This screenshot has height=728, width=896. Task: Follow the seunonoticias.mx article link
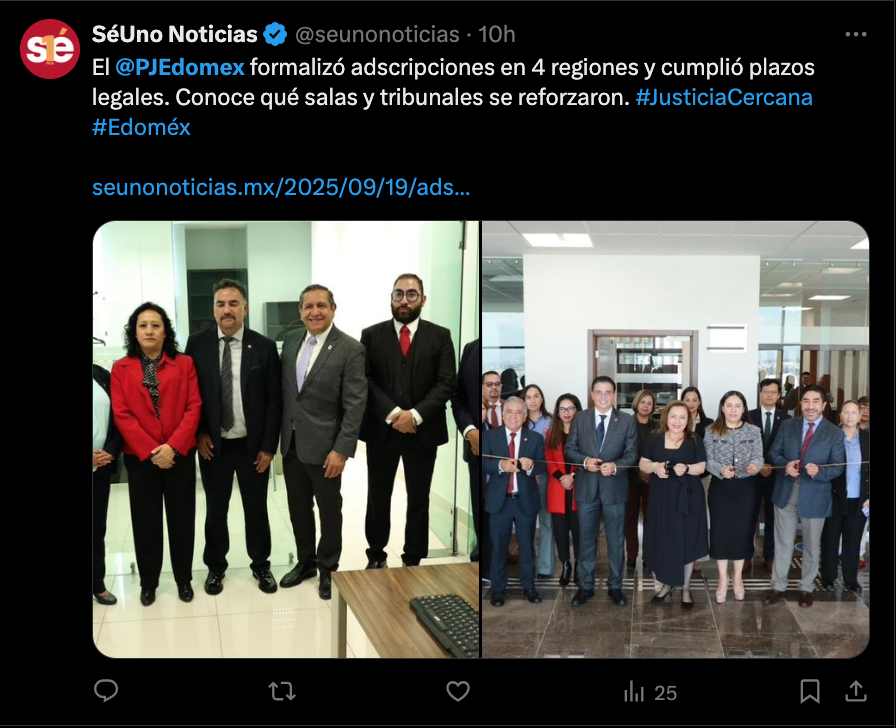pos(281,187)
